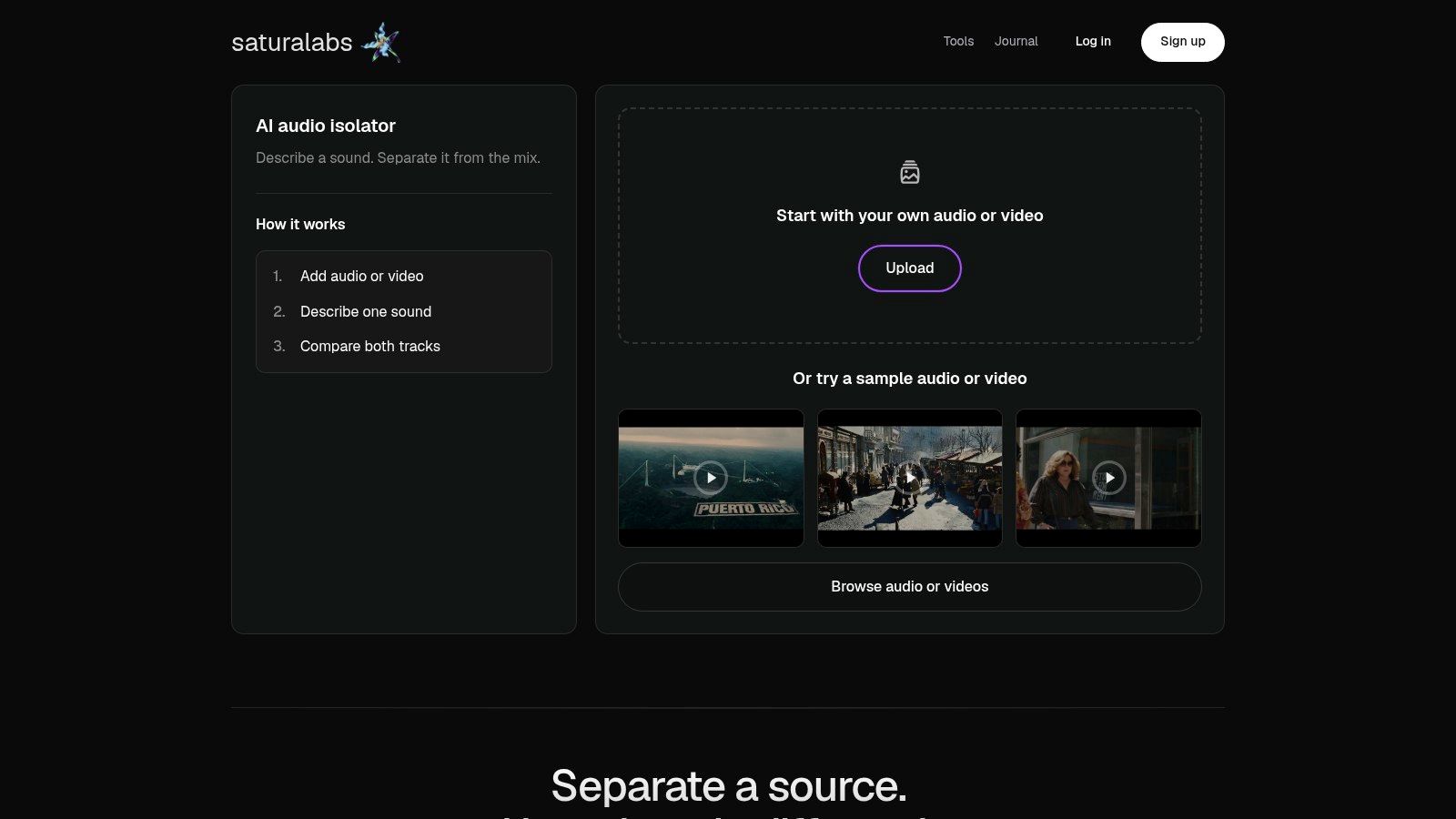
Task: Click the saturalabs wordmark
Action: (x=292, y=43)
